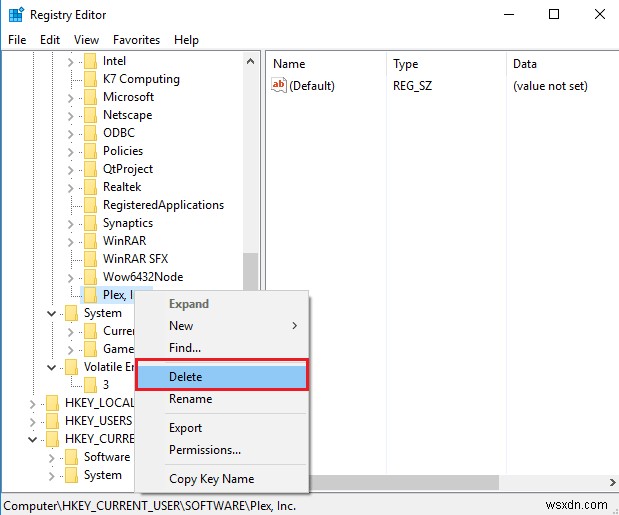Open the Favorites menu

pos(136,40)
